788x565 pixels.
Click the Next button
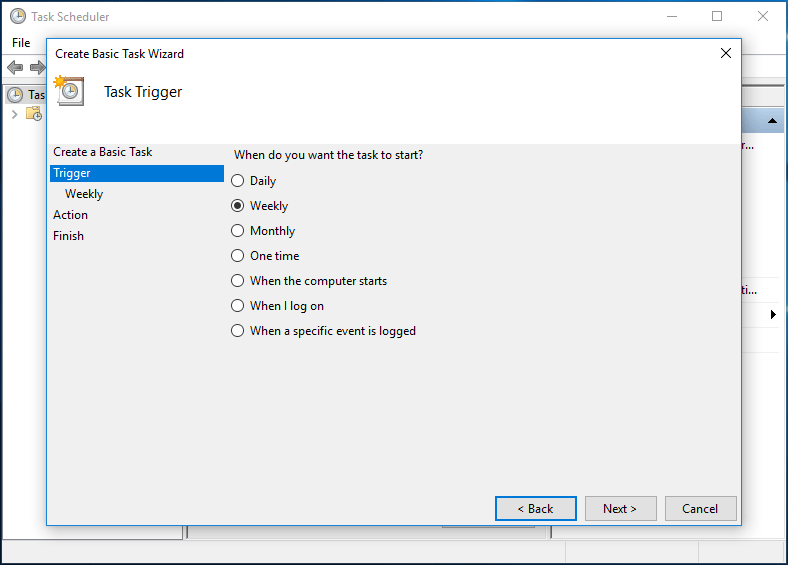click(620, 508)
